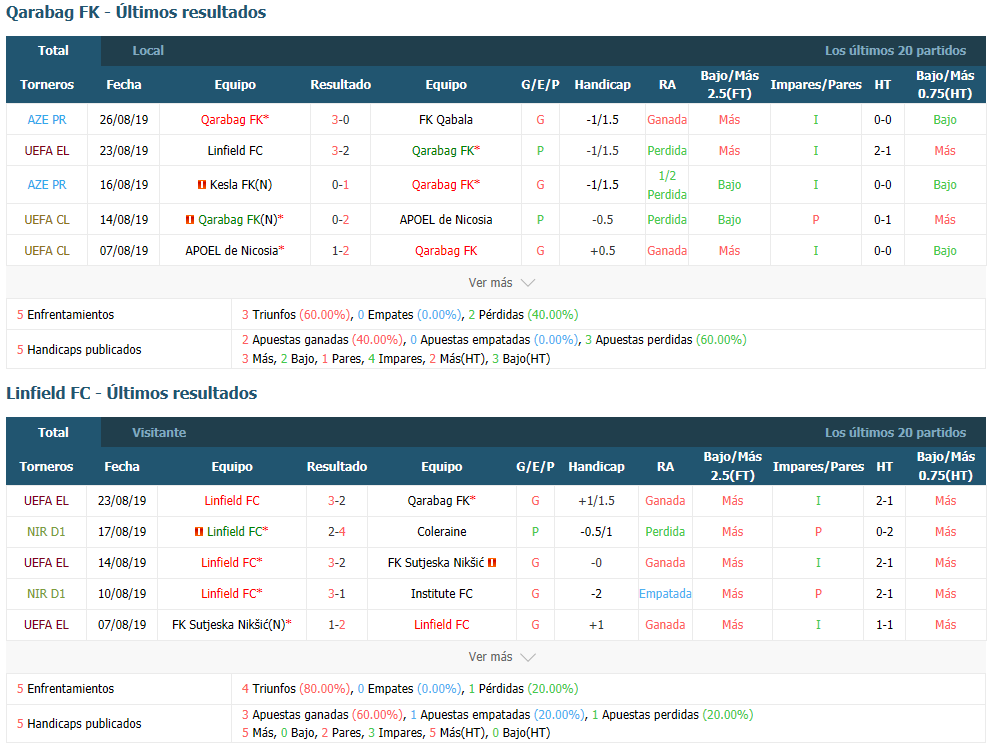The height and width of the screenshot is (747, 993).
Task: Open Qarabag FK in the Linfield table's 23/08/19 row
Action: [441, 501]
